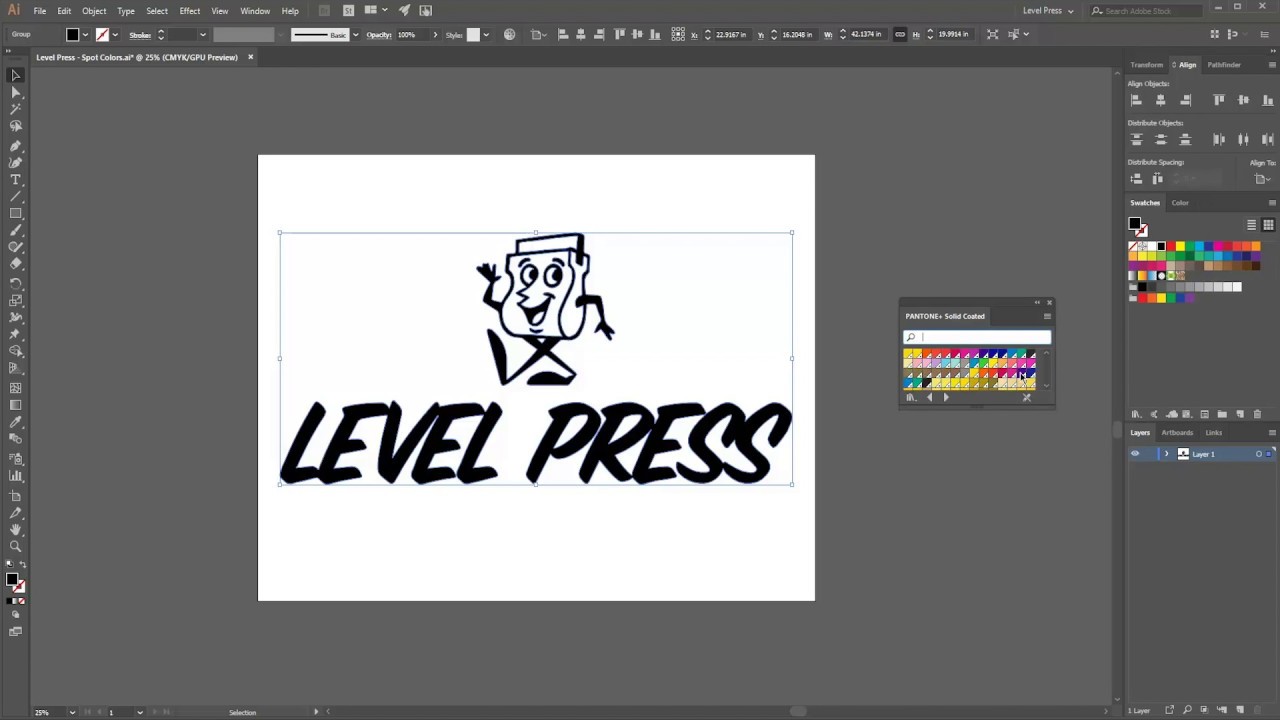1280x720 pixels.
Task: Click Horizontal Align Center in Align panel
Action: 1160,100
